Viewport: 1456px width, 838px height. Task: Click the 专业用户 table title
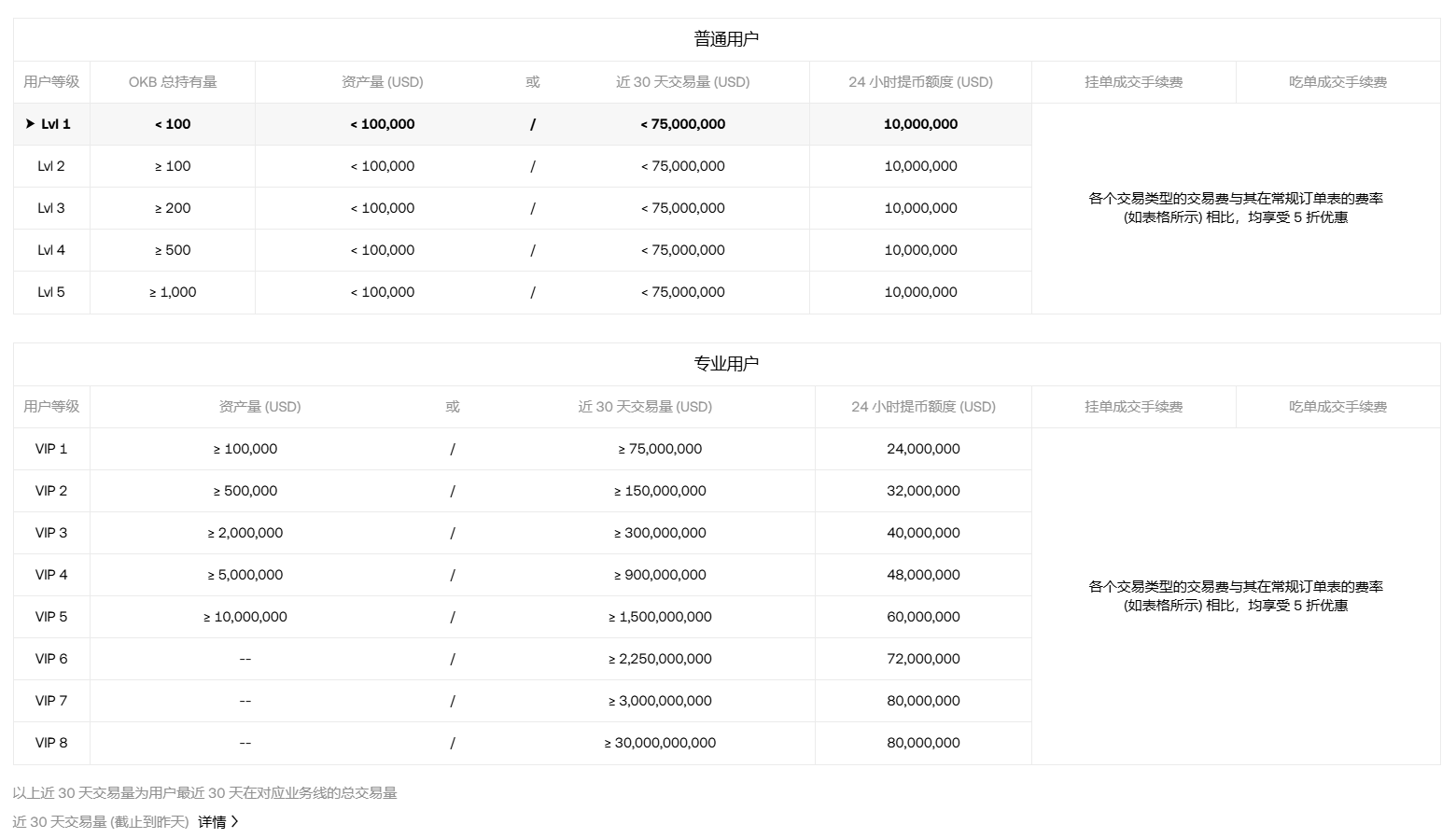pyautogui.click(x=726, y=364)
